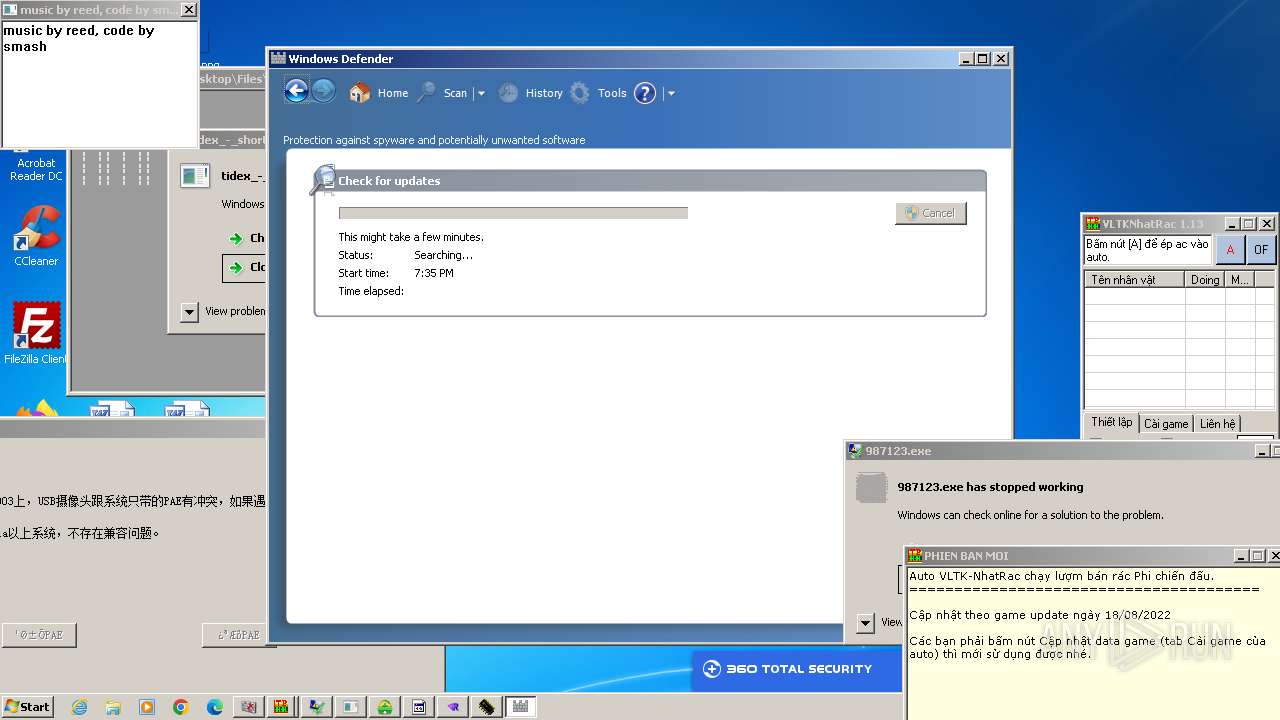Click the VLTKNhatRac title bar icon
This screenshot has width=1280, height=720.
pos(1093,224)
